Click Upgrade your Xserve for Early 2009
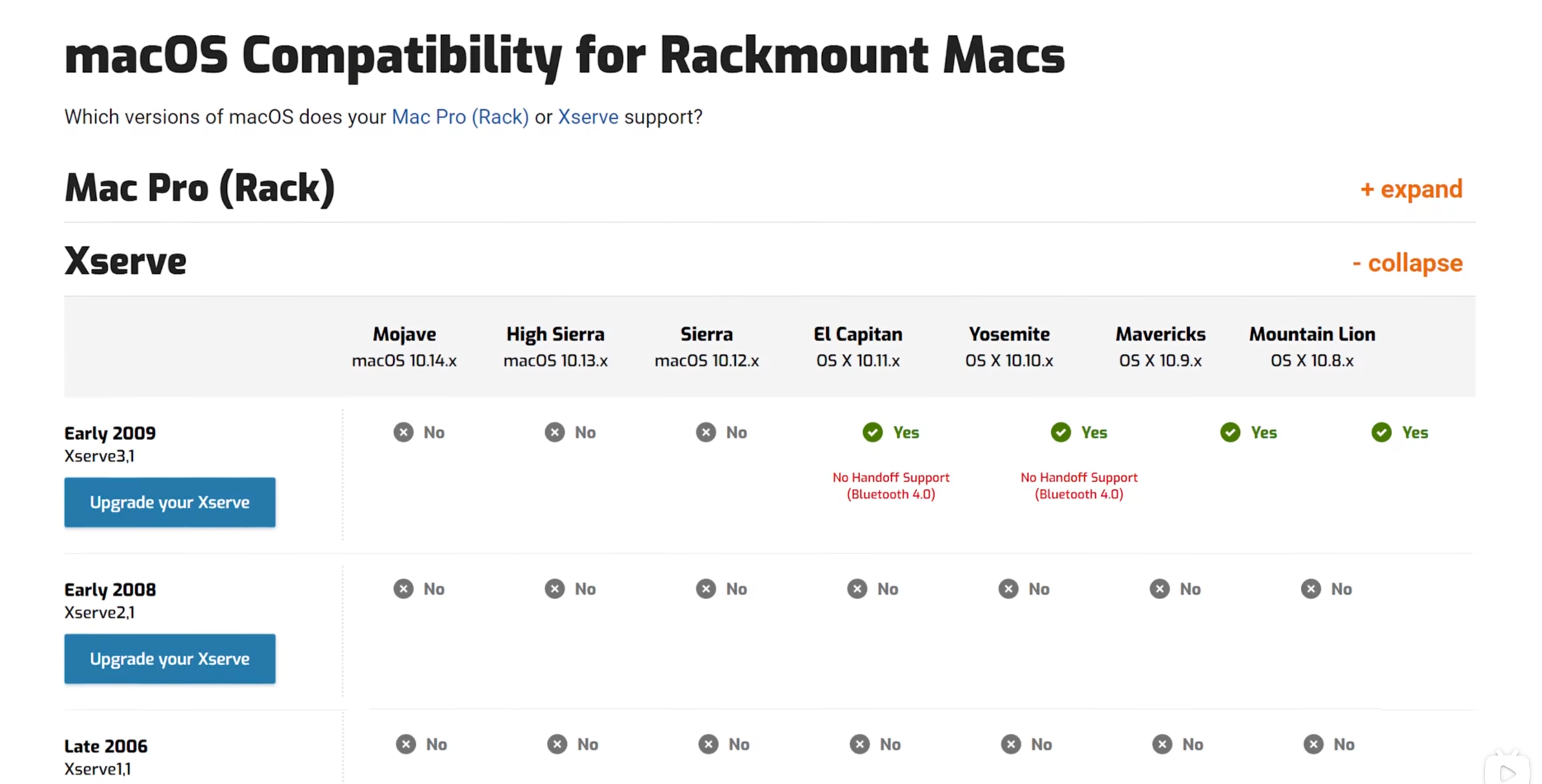 pyautogui.click(x=170, y=502)
